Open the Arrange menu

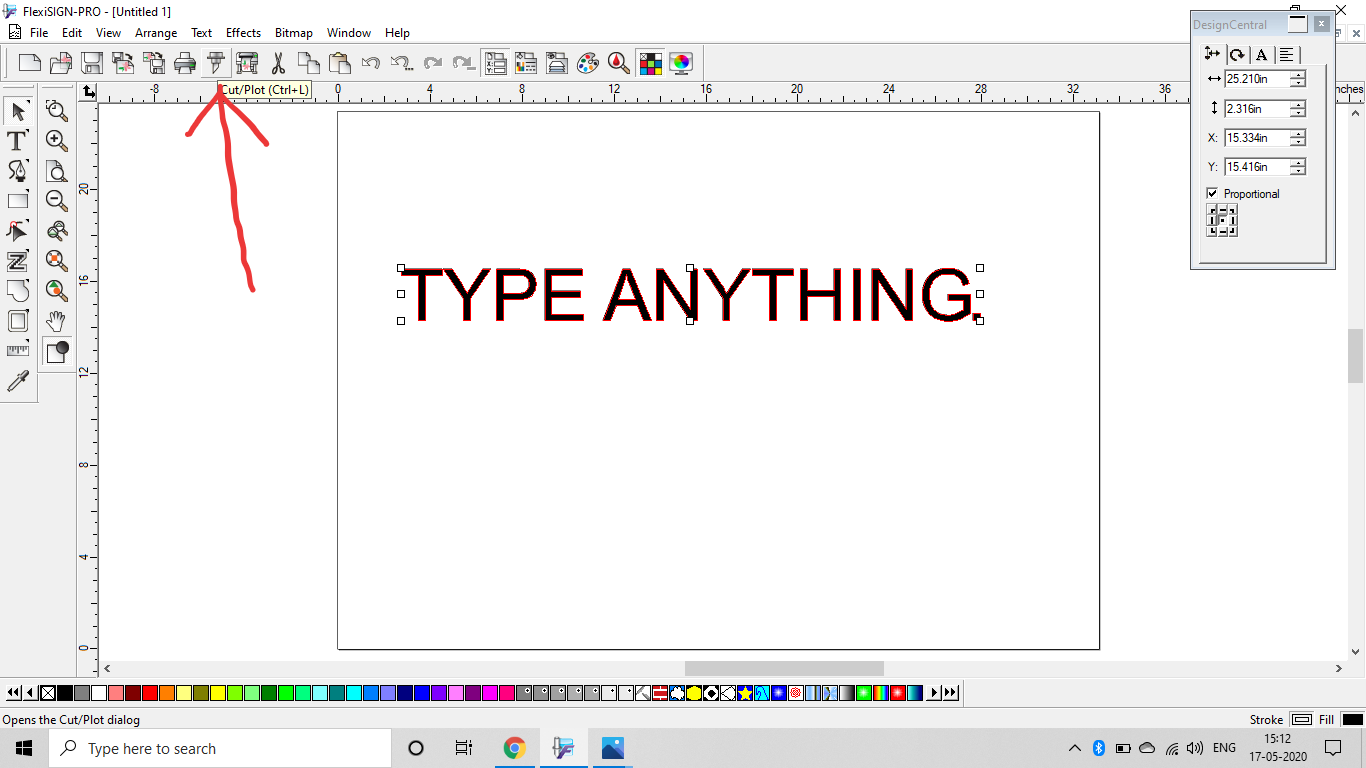click(156, 33)
